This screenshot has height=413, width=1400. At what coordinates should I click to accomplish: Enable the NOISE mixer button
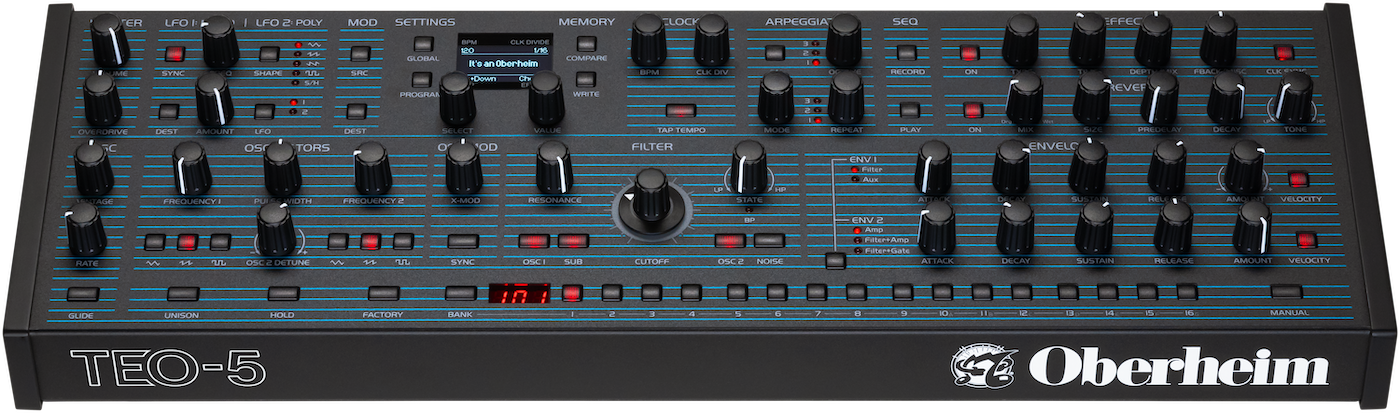tap(768, 241)
